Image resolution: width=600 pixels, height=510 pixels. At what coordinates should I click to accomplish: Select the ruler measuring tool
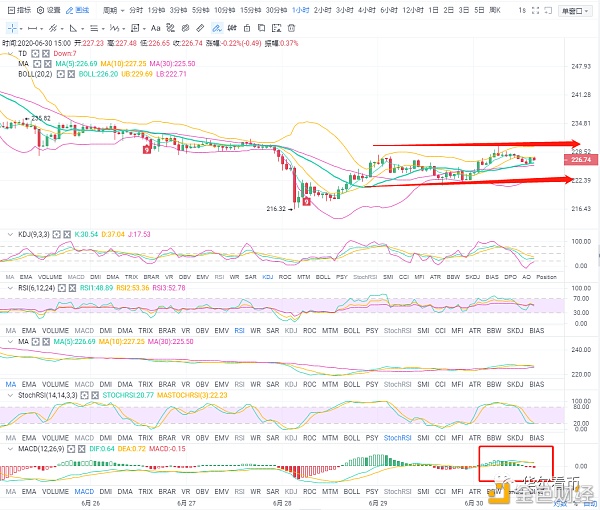(x=200, y=28)
